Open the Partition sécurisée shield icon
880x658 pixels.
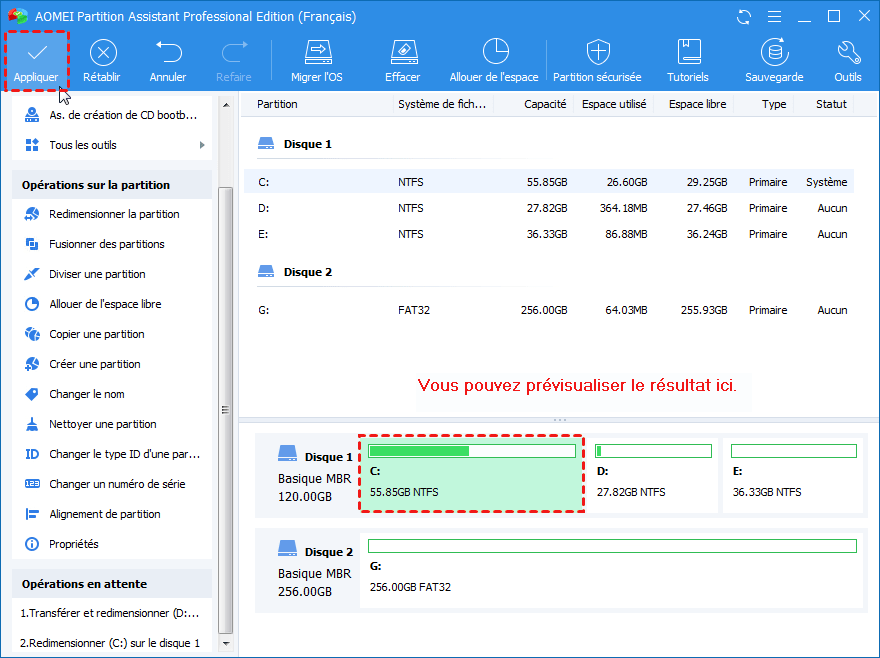(598, 52)
